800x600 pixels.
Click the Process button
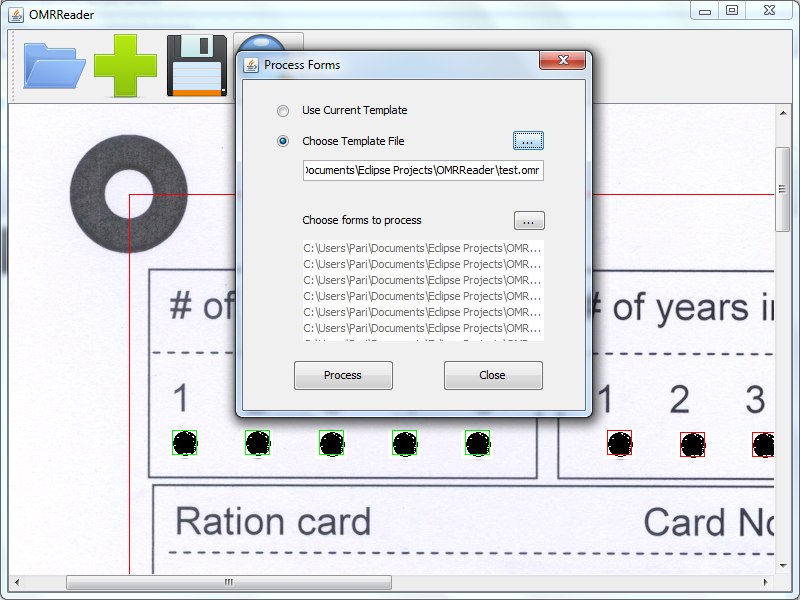[343, 376]
